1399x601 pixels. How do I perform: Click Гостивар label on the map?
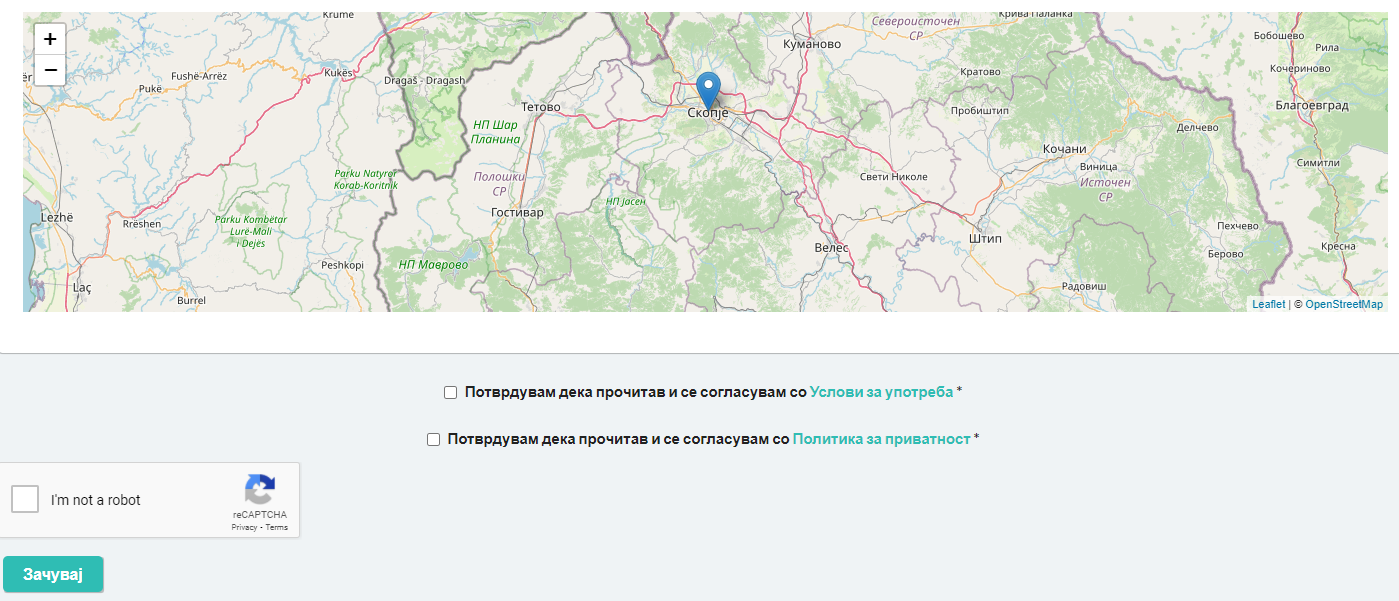click(x=517, y=212)
